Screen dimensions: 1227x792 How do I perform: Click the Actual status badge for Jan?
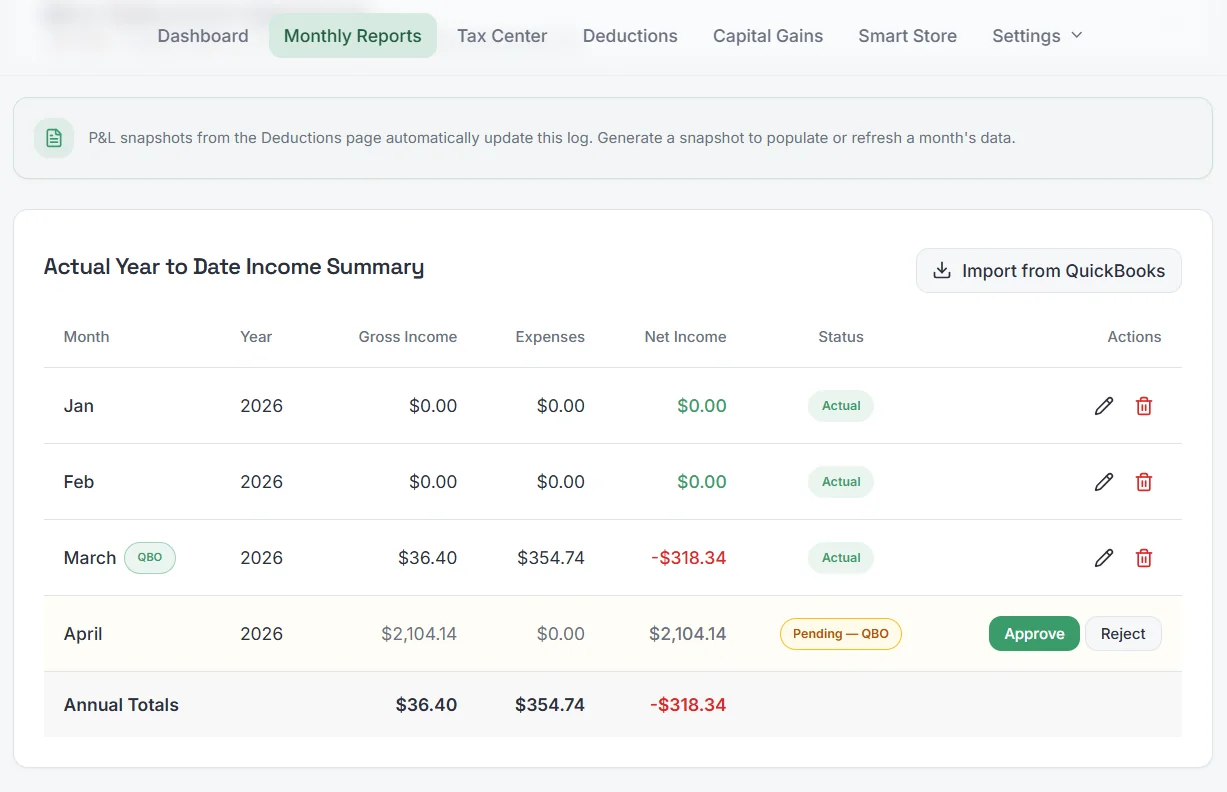click(x=841, y=406)
